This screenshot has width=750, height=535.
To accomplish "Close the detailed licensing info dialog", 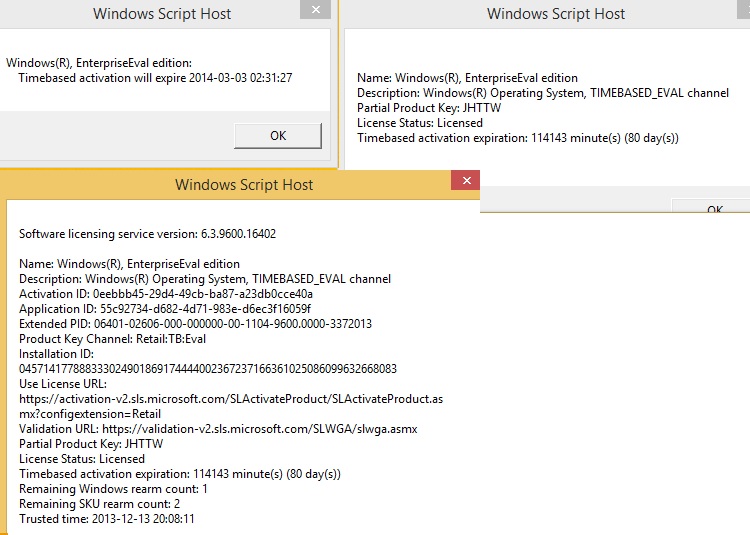I will pos(465,181).
